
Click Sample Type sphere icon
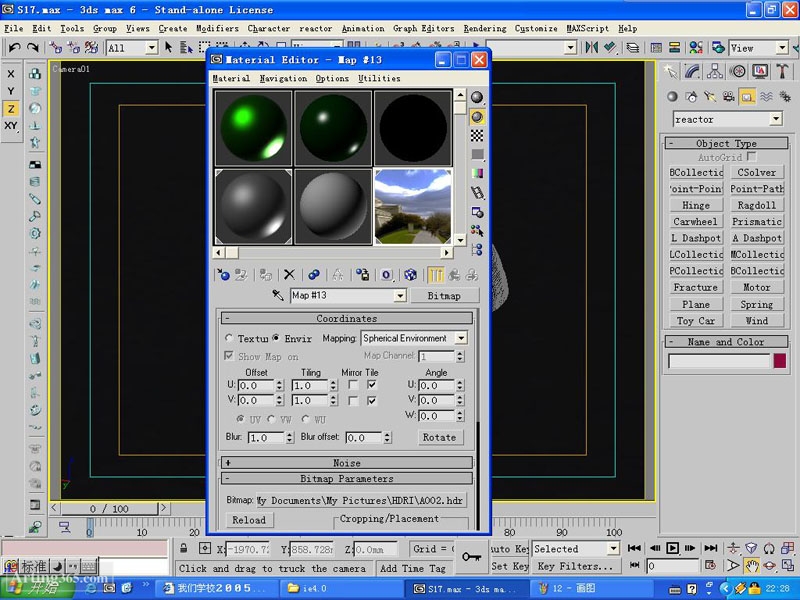click(x=477, y=97)
